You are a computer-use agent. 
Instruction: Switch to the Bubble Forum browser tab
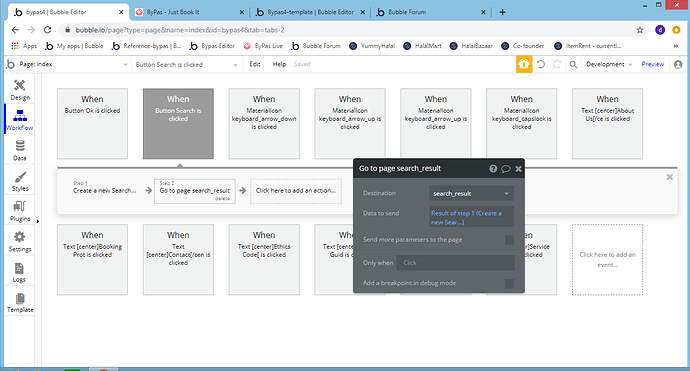click(431, 12)
